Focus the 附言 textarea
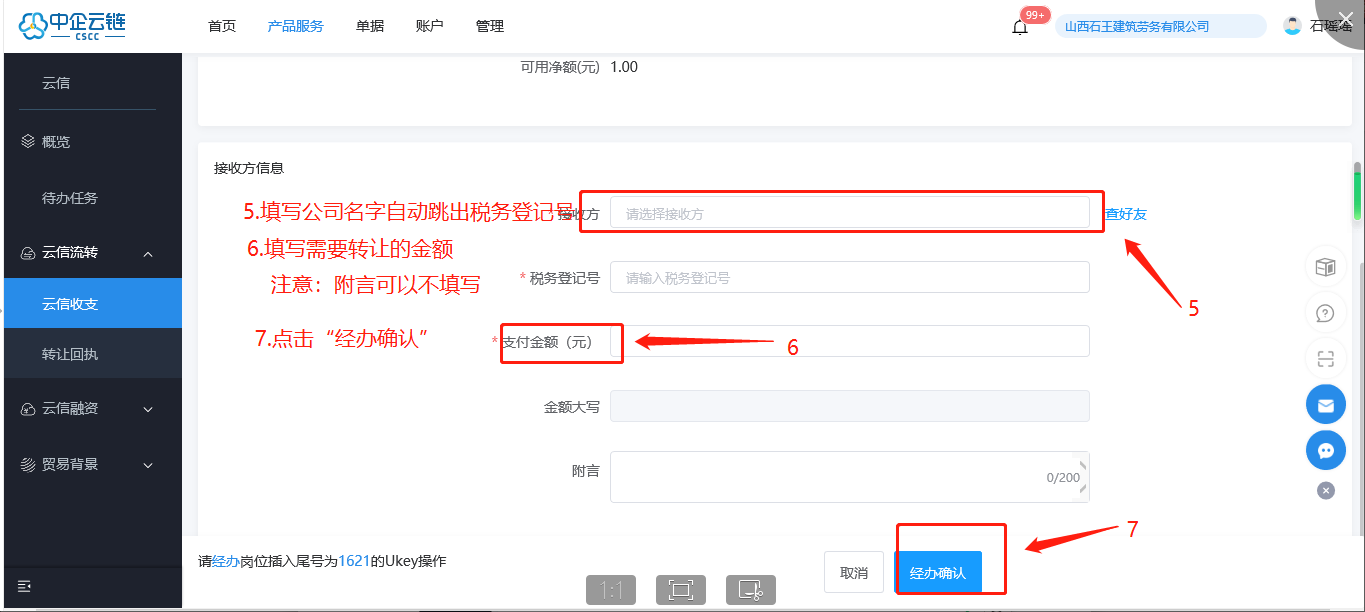Screen dimensions: 1365x612 (x=849, y=476)
